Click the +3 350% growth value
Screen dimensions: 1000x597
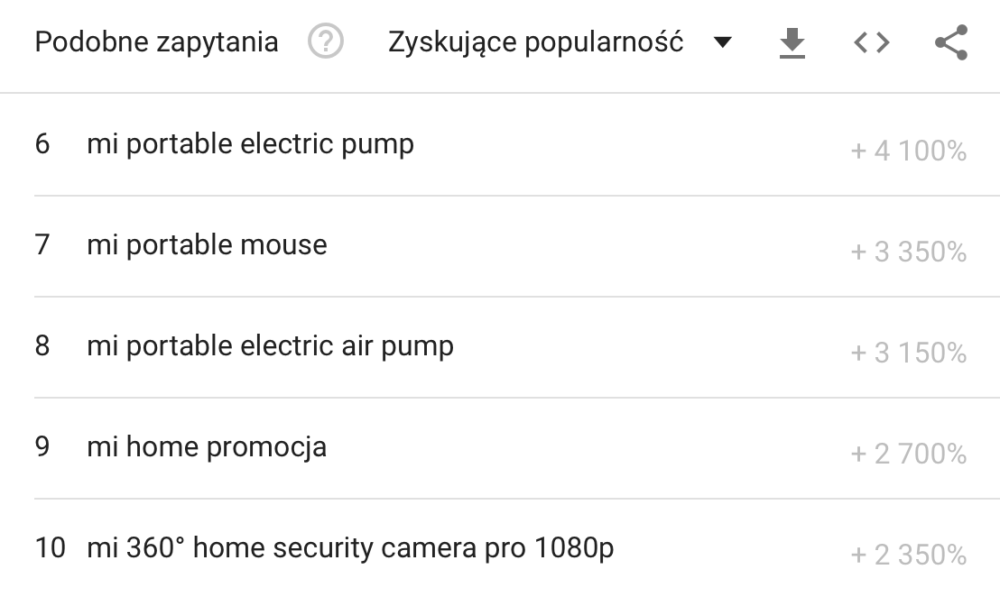tap(908, 252)
